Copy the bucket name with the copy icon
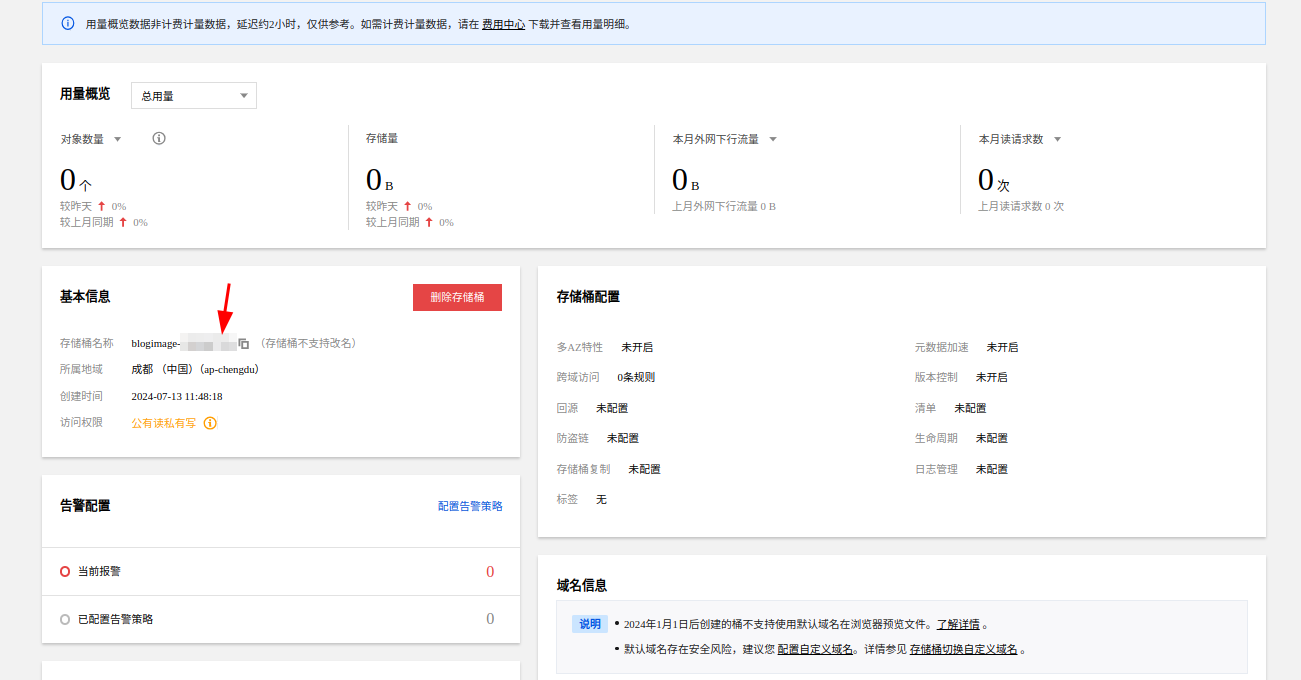The width and height of the screenshot is (1301, 680). click(x=244, y=344)
